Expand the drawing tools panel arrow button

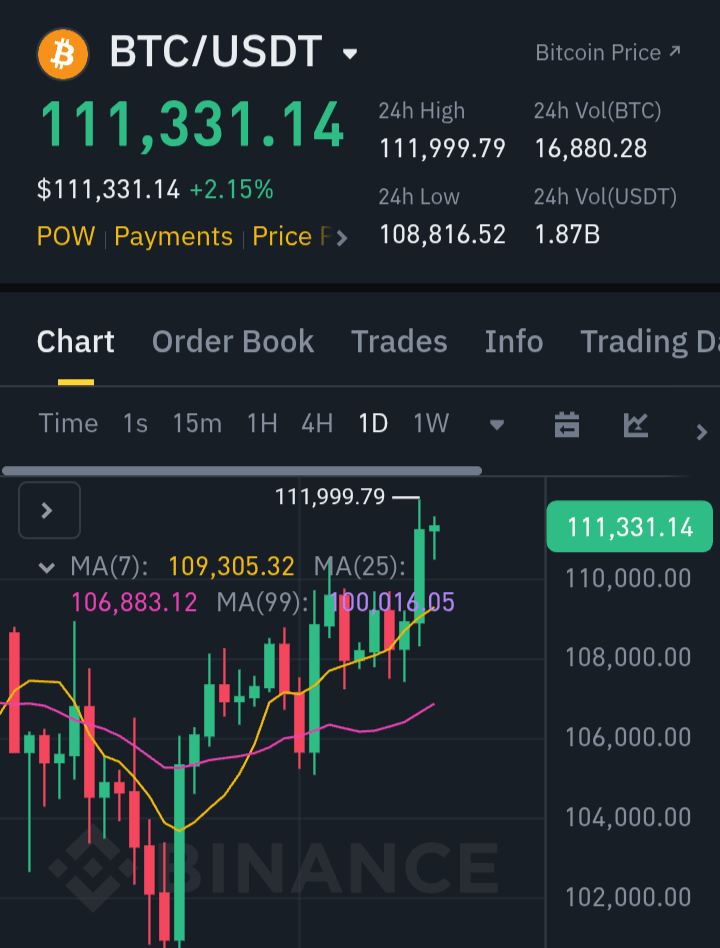(49, 510)
